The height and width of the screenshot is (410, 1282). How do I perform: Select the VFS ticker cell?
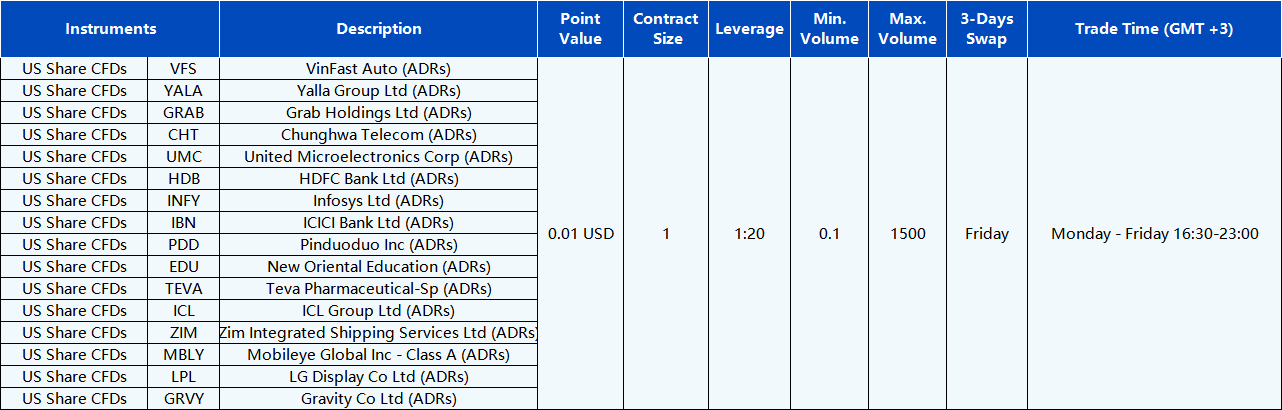click(184, 69)
